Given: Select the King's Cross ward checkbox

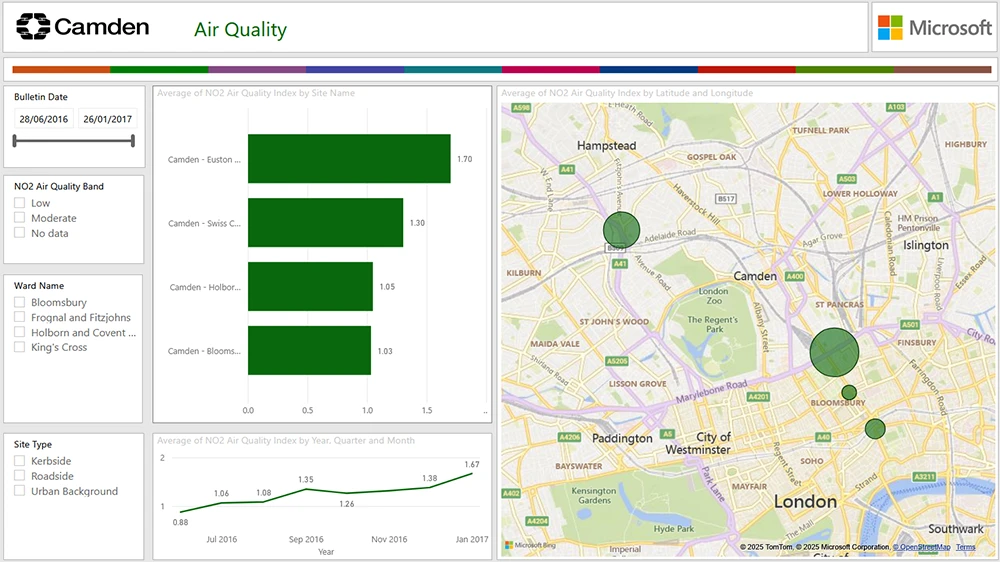Looking at the screenshot, I should point(20,347).
